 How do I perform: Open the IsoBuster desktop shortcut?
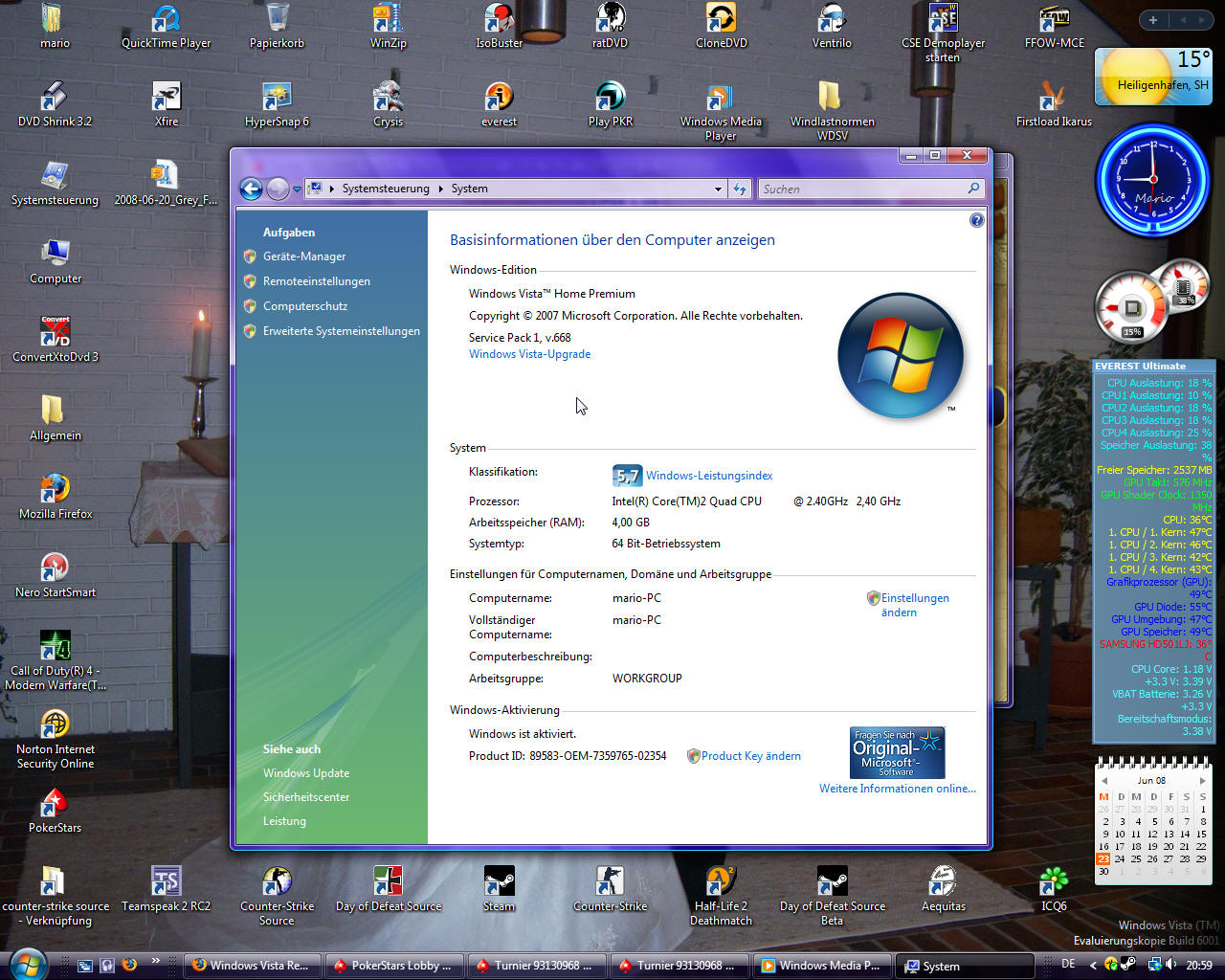[499, 26]
